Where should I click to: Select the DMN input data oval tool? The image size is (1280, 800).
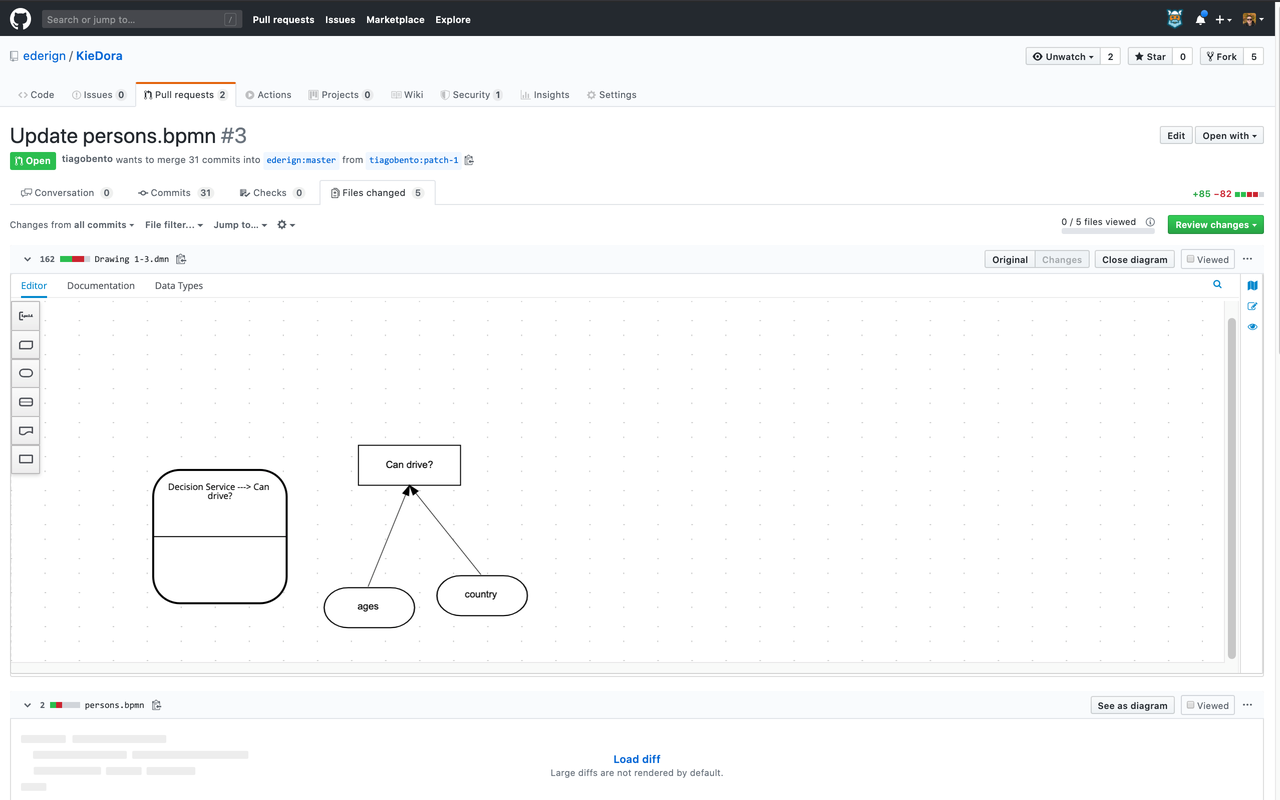(26, 373)
